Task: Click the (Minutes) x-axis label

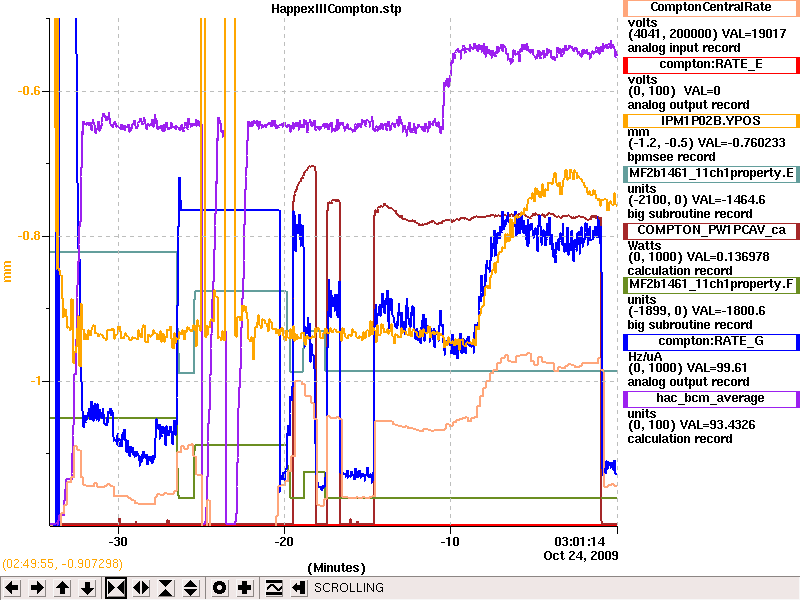Action: point(336,568)
